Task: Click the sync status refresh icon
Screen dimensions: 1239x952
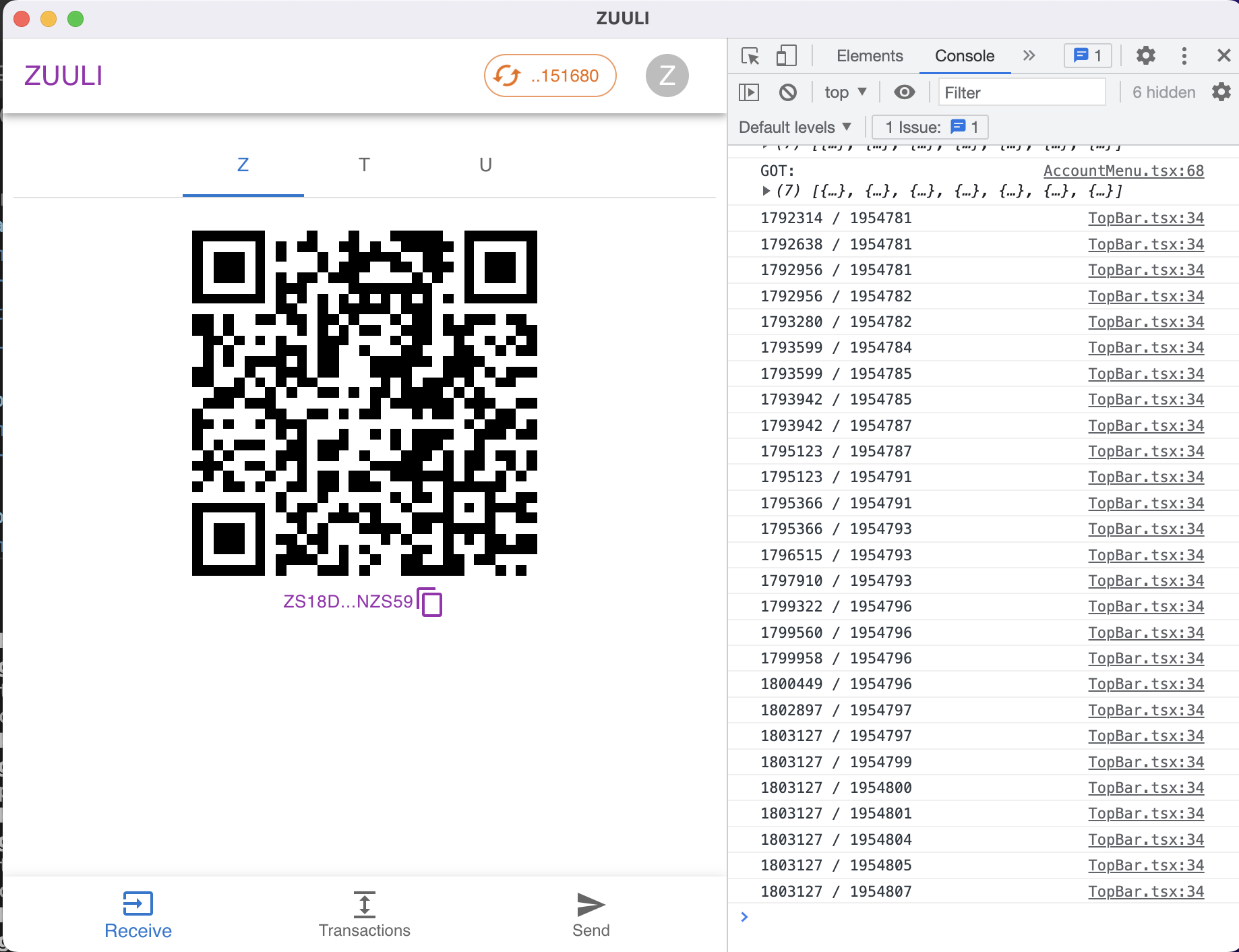Action: click(x=507, y=76)
